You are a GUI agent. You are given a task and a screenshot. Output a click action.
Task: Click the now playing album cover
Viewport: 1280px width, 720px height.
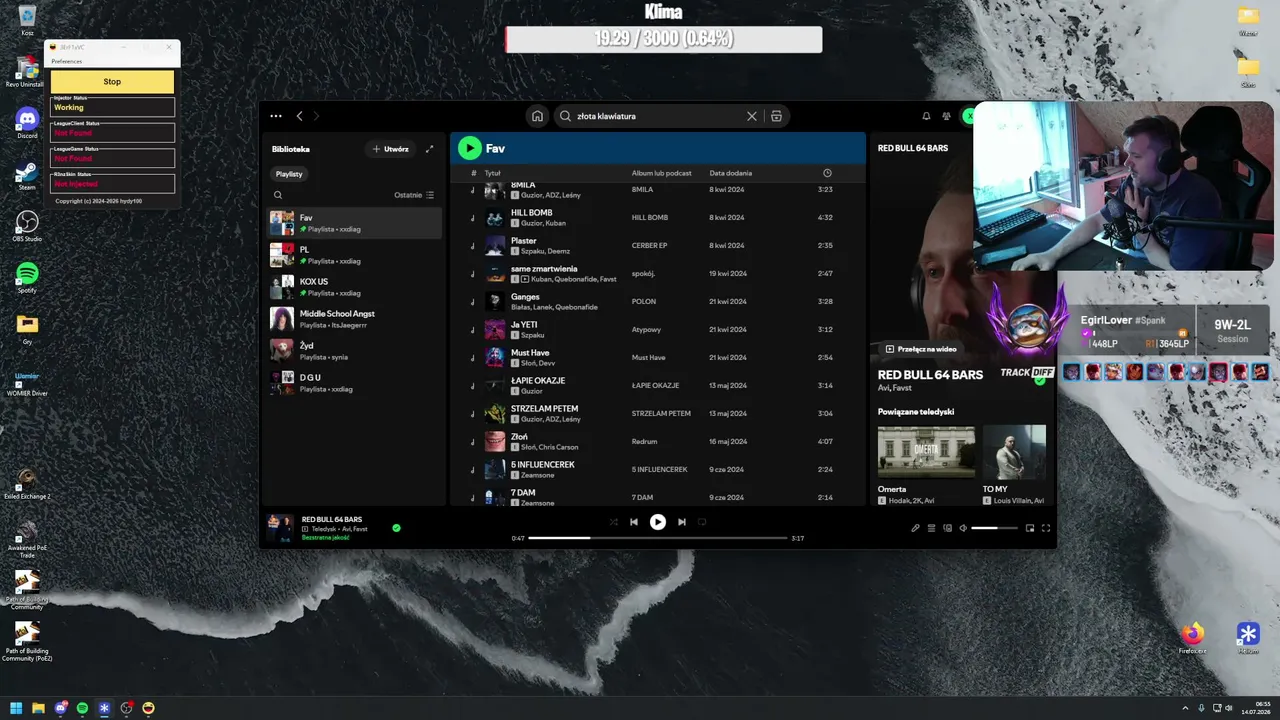coord(280,528)
